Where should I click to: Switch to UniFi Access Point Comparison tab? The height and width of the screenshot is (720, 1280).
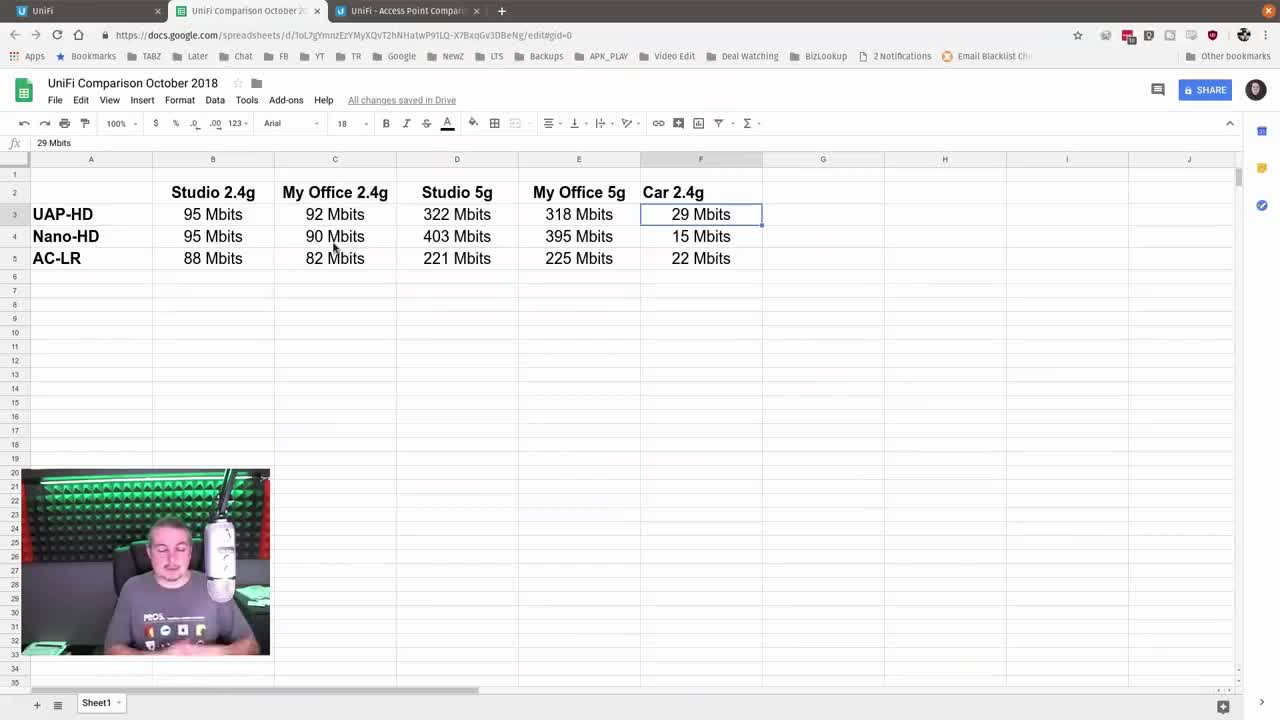tap(407, 11)
